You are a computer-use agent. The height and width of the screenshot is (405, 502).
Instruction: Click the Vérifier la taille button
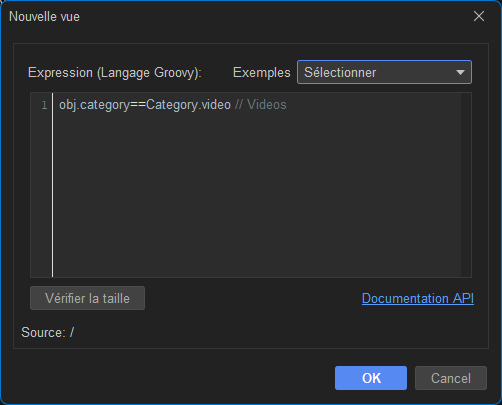pos(87,298)
